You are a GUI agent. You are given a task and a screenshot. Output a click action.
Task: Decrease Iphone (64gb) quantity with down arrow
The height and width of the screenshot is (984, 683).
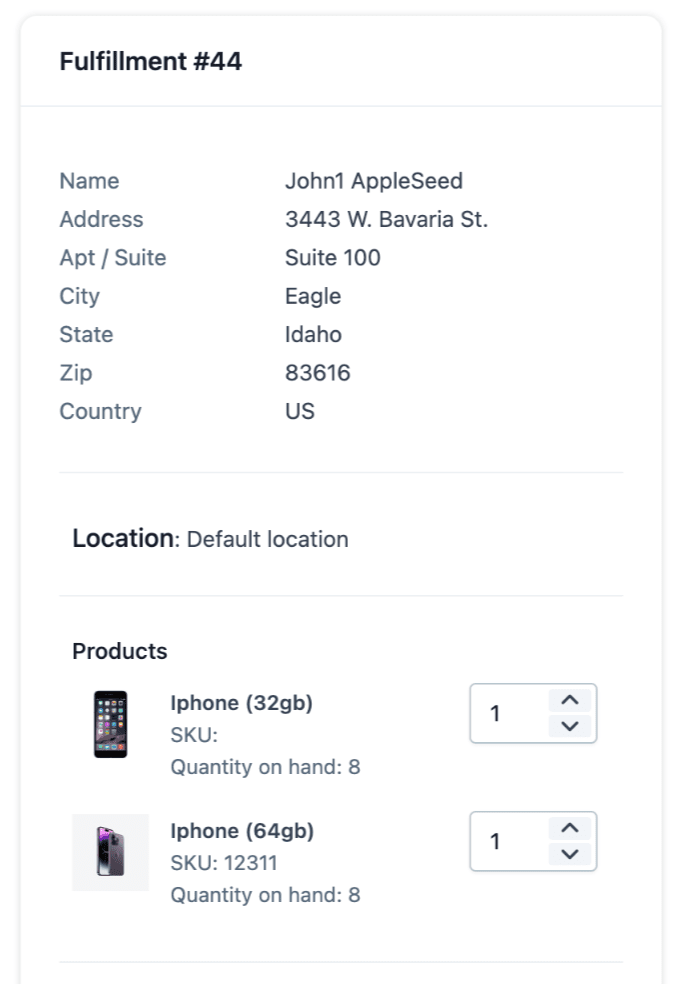pos(569,854)
